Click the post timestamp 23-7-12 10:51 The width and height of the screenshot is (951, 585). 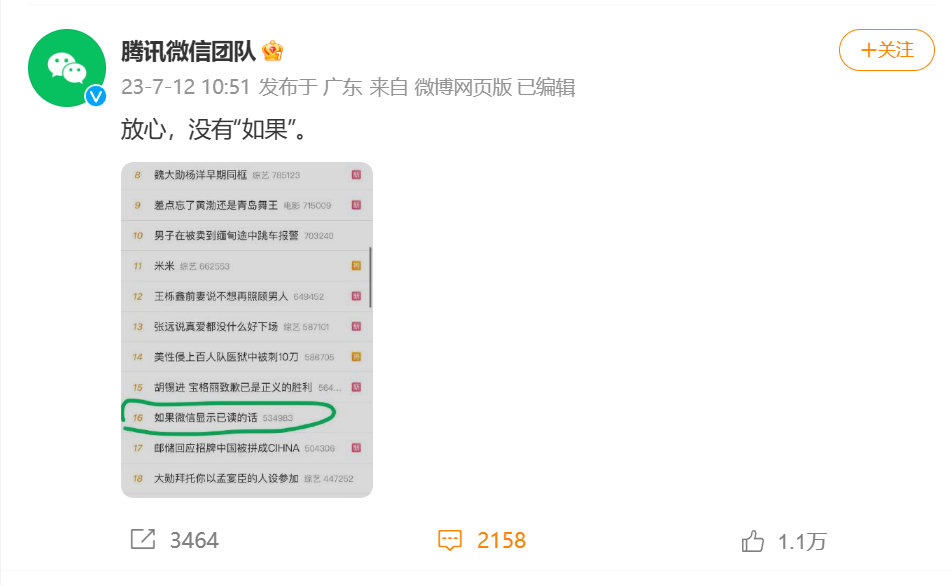186,87
